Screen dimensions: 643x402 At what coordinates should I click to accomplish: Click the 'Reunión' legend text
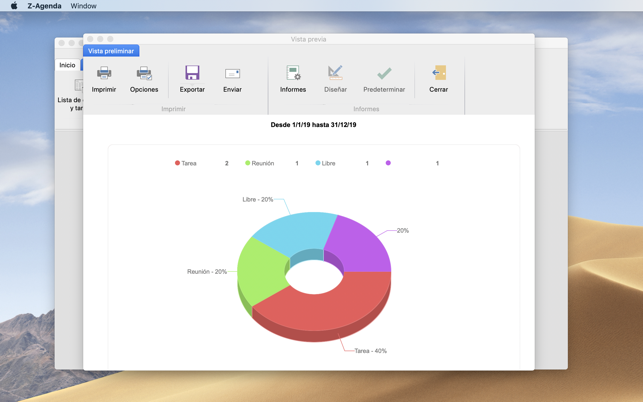pos(263,163)
